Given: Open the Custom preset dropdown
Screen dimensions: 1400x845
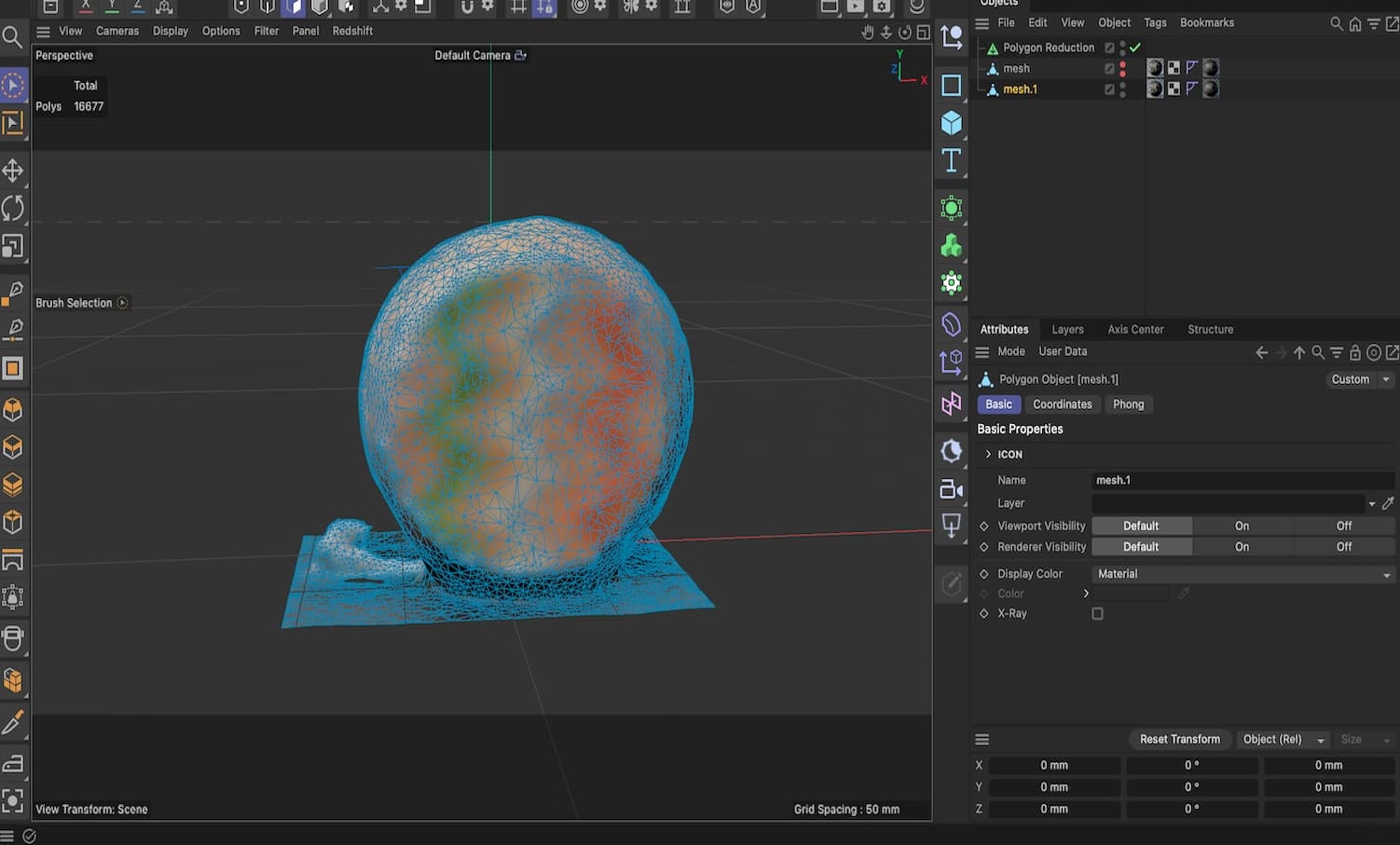Looking at the screenshot, I should pyautogui.click(x=1358, y=379).
